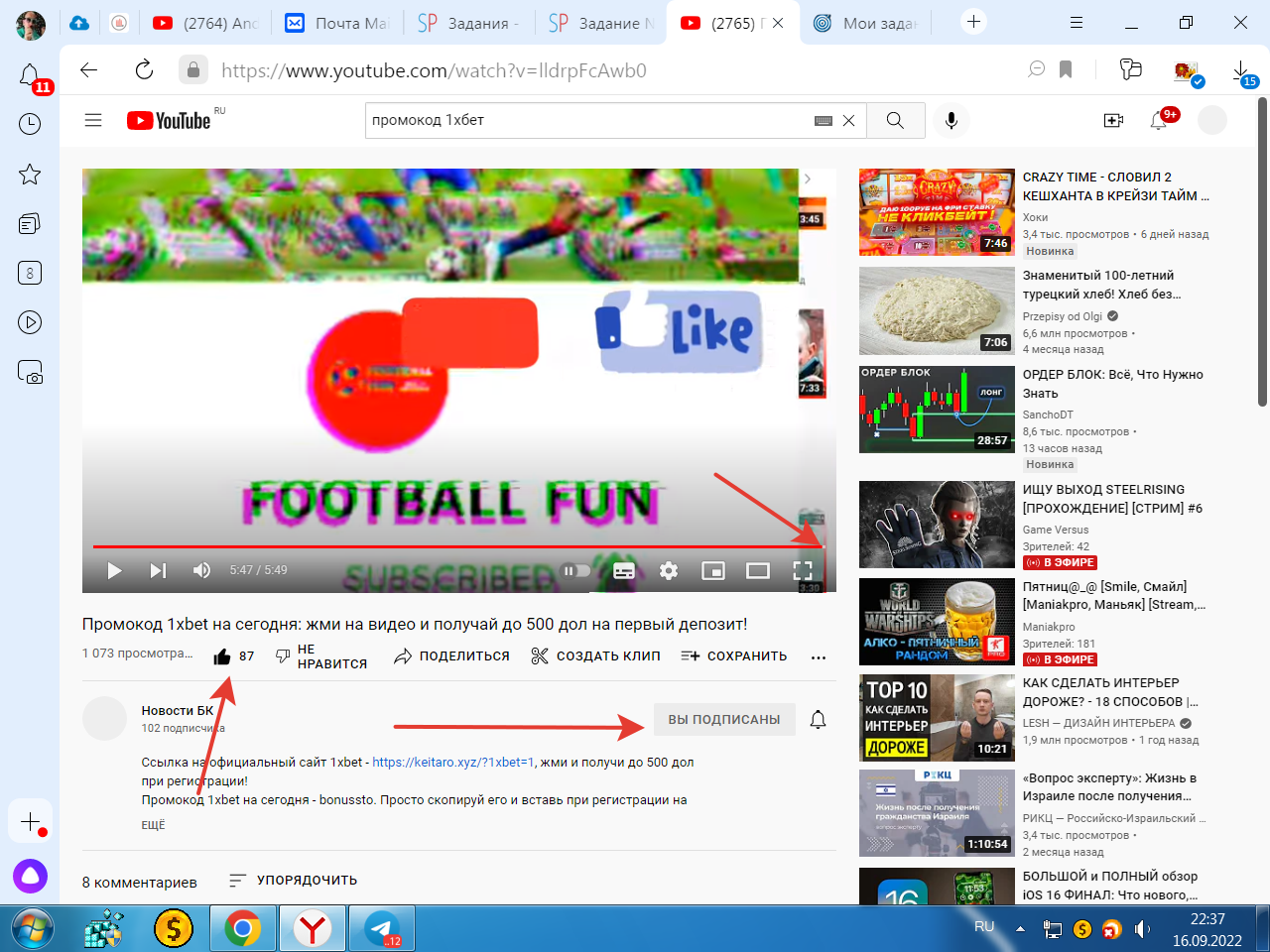Expand the description with ЕЩЁ
The image size is (1270, 952).
coord(153,825)
